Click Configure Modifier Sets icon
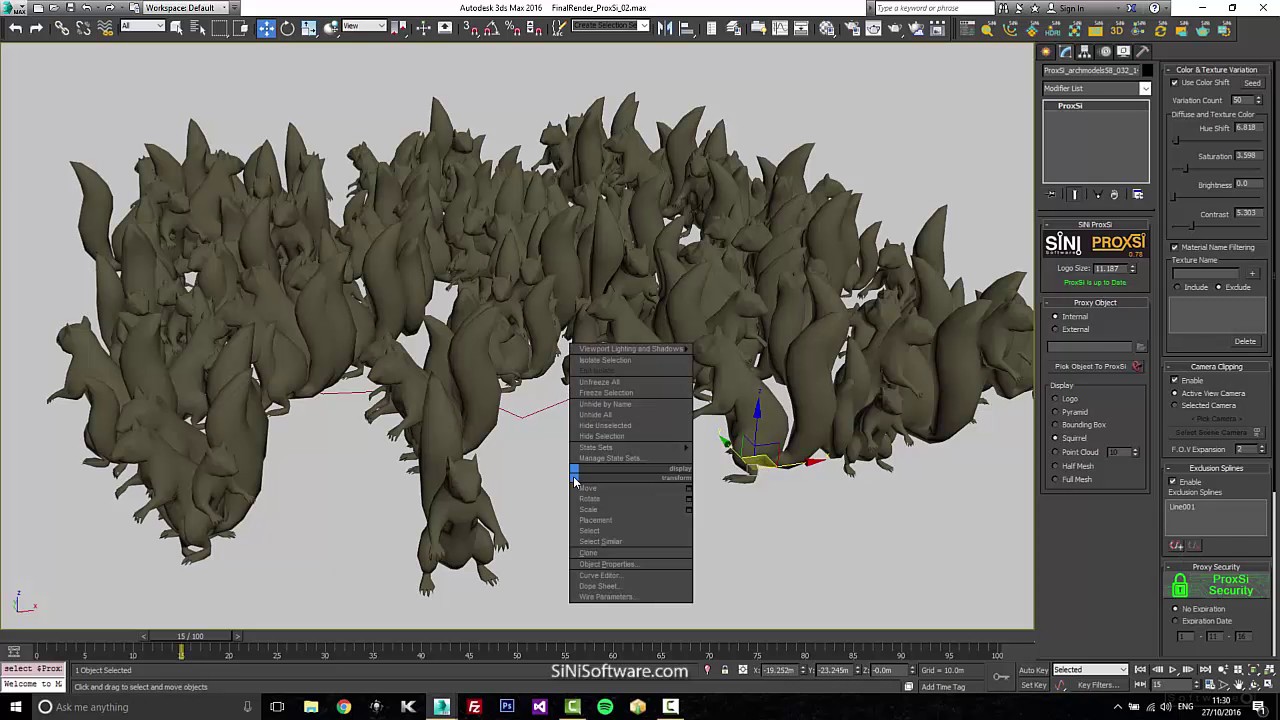Image resolution: width=1280 pixels, height=720 pixels. [x=1138, y=195]
